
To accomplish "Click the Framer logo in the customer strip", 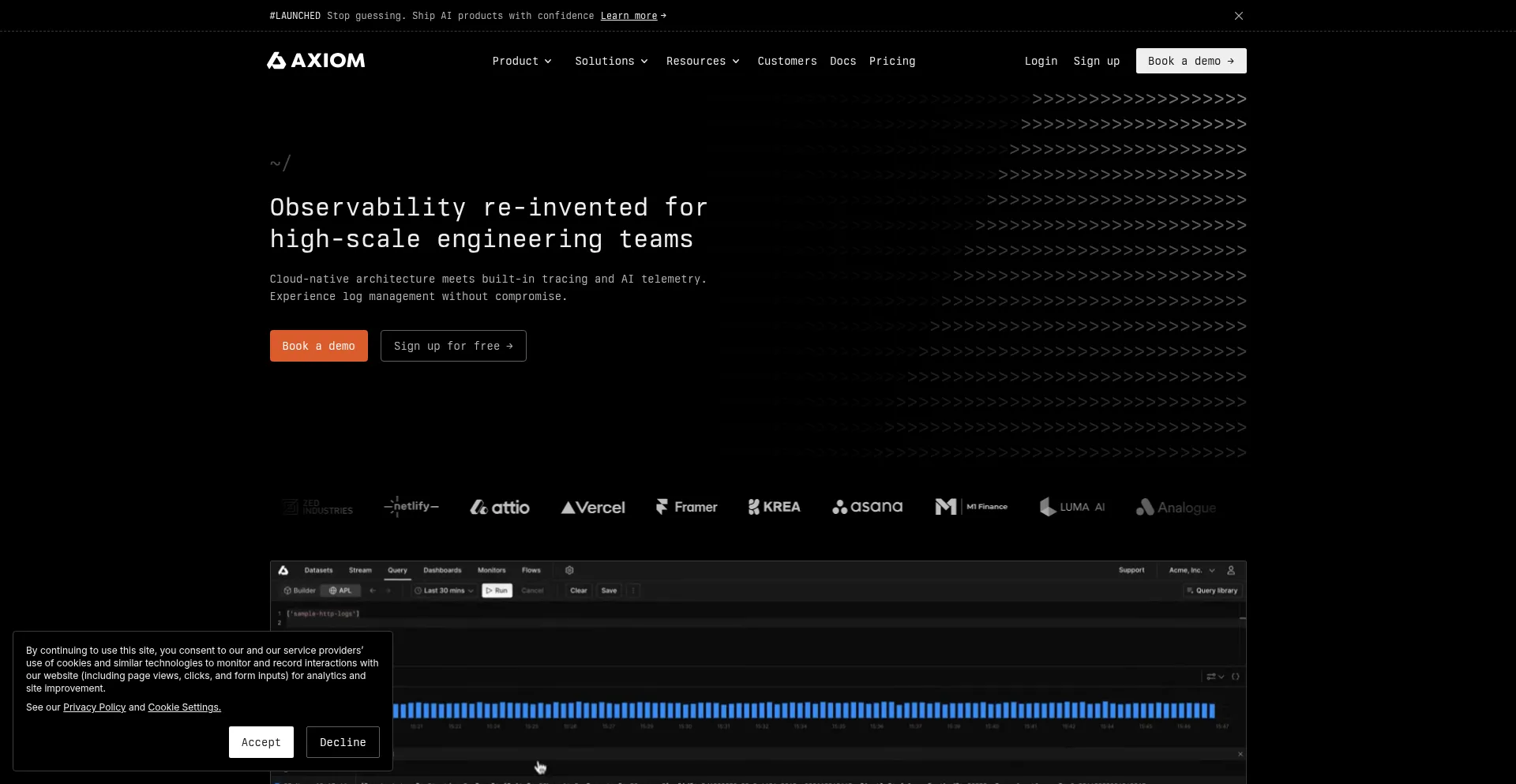I will tap(686, 507).
